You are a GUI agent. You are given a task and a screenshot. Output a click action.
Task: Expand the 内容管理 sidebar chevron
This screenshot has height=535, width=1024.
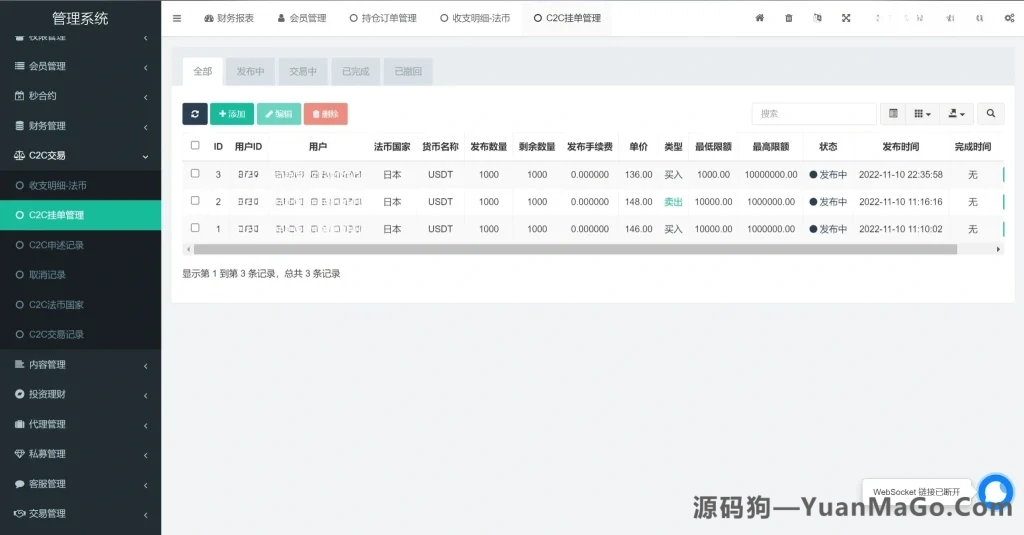pos(146,366)
